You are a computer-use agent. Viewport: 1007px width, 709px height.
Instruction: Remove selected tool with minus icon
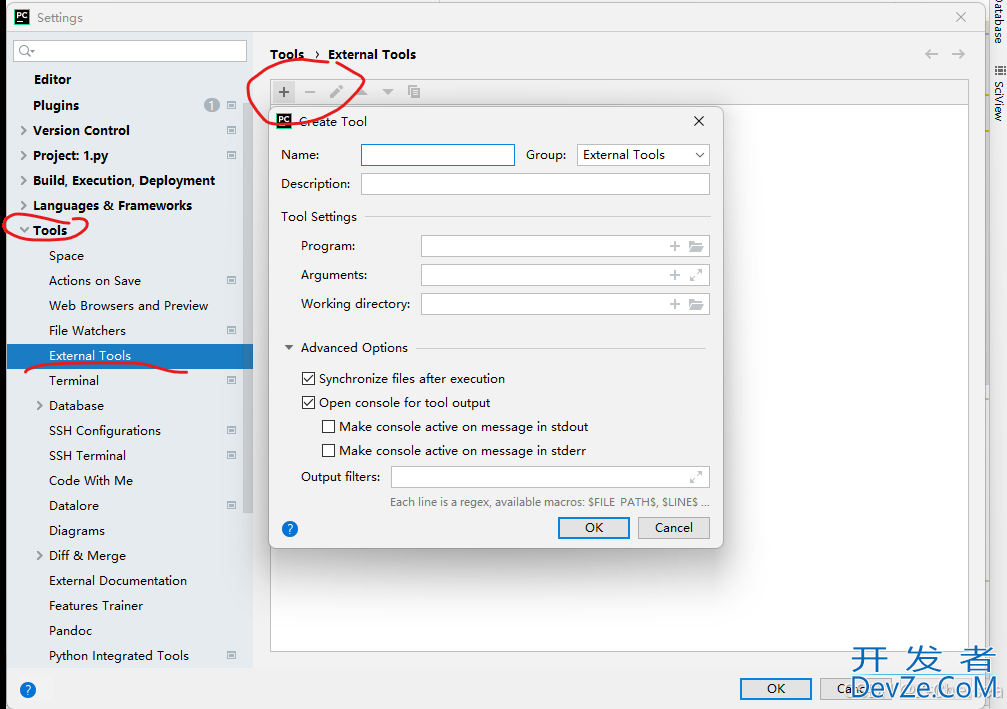310,92
